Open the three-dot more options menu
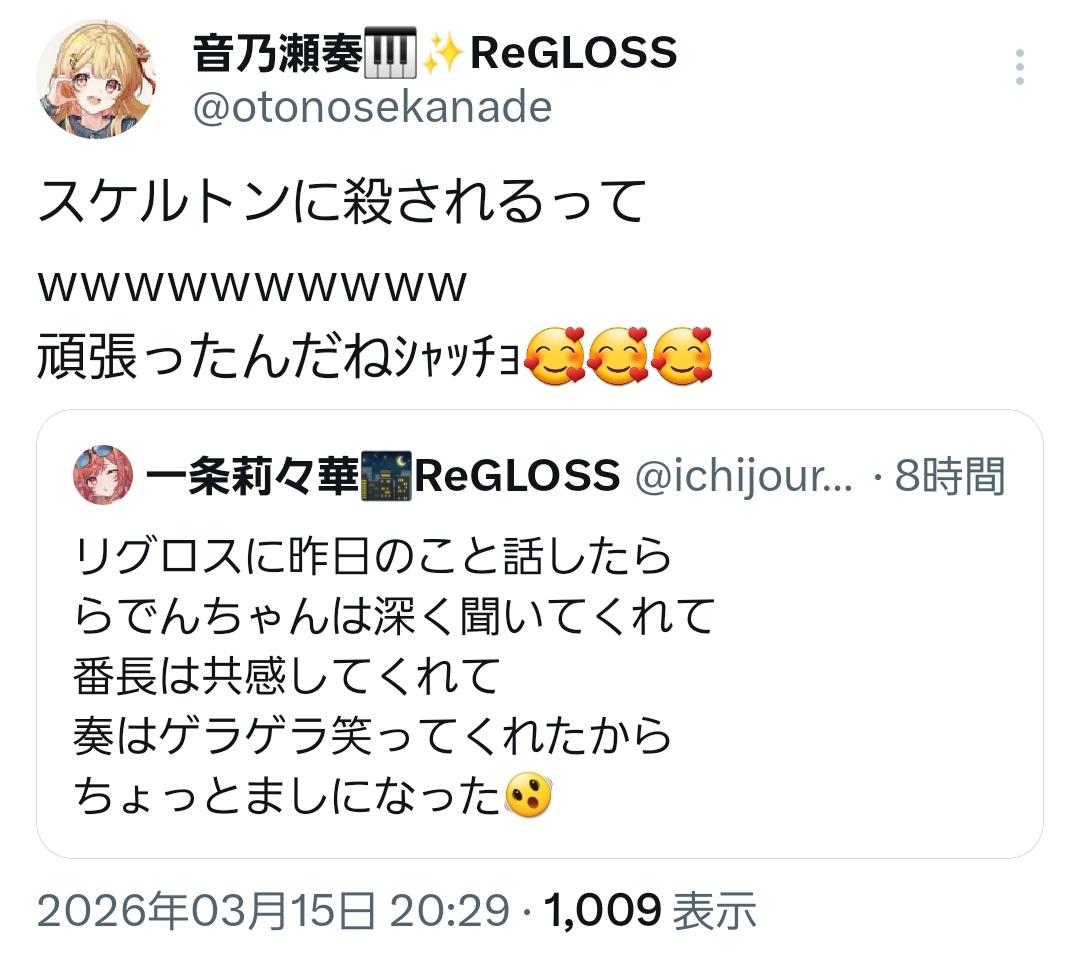Viewport: 1080px width, 962px height. [x=1019, y=67]
